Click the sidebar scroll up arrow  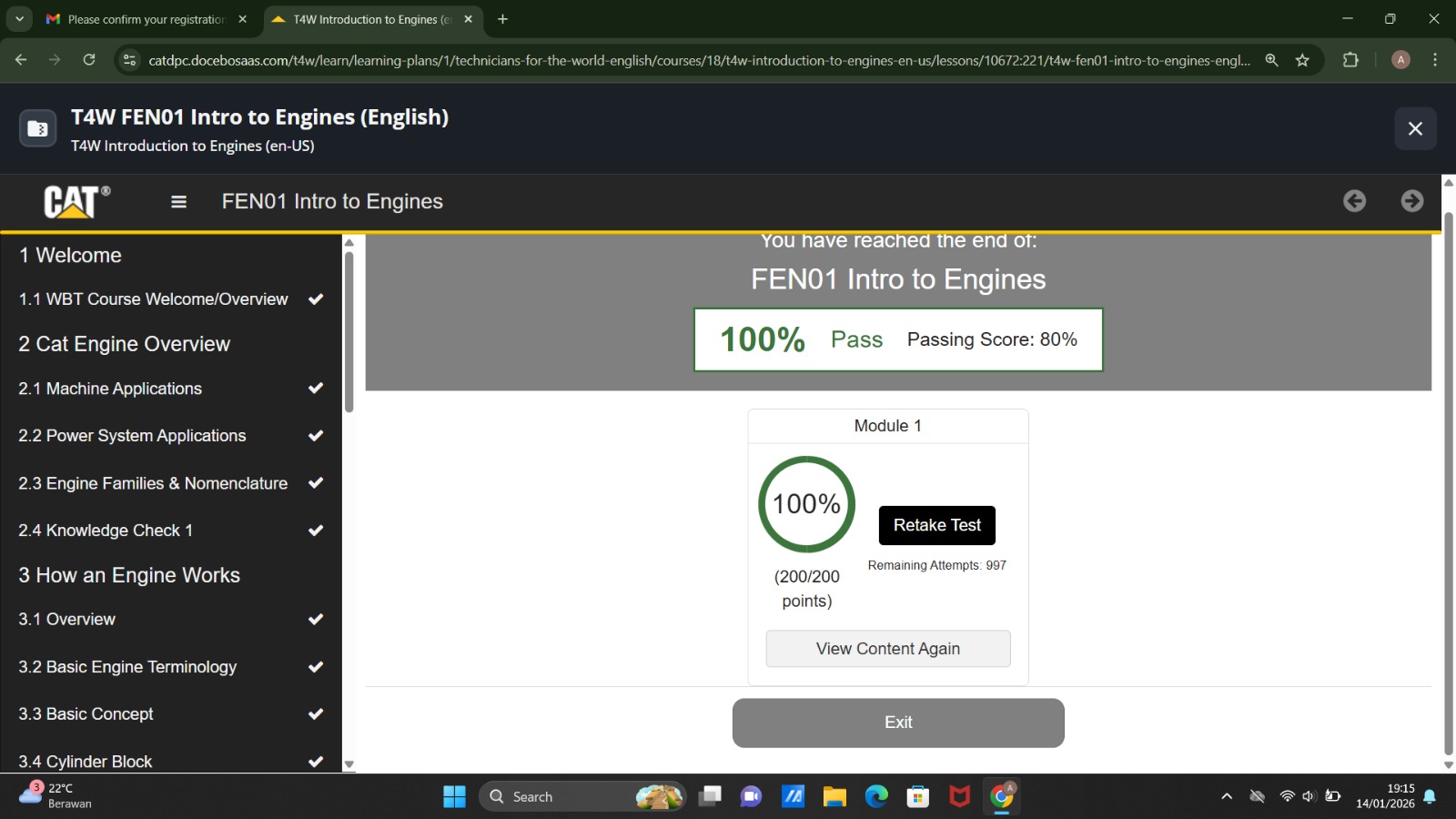click(349, 243)
